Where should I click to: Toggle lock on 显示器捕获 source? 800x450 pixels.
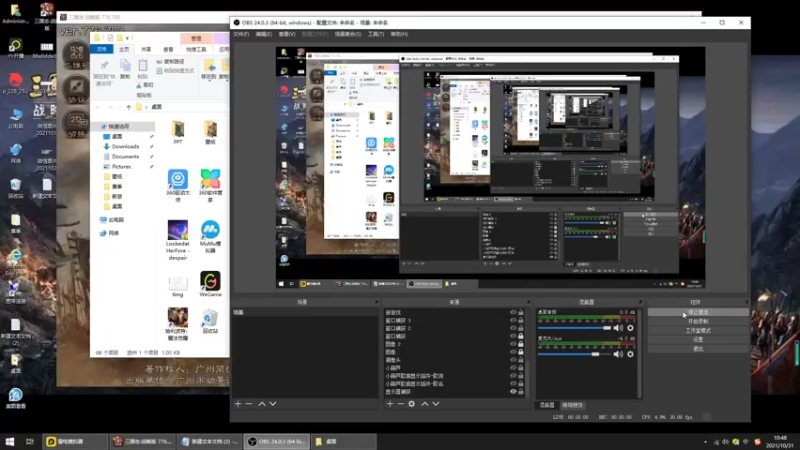click(521, 392)
